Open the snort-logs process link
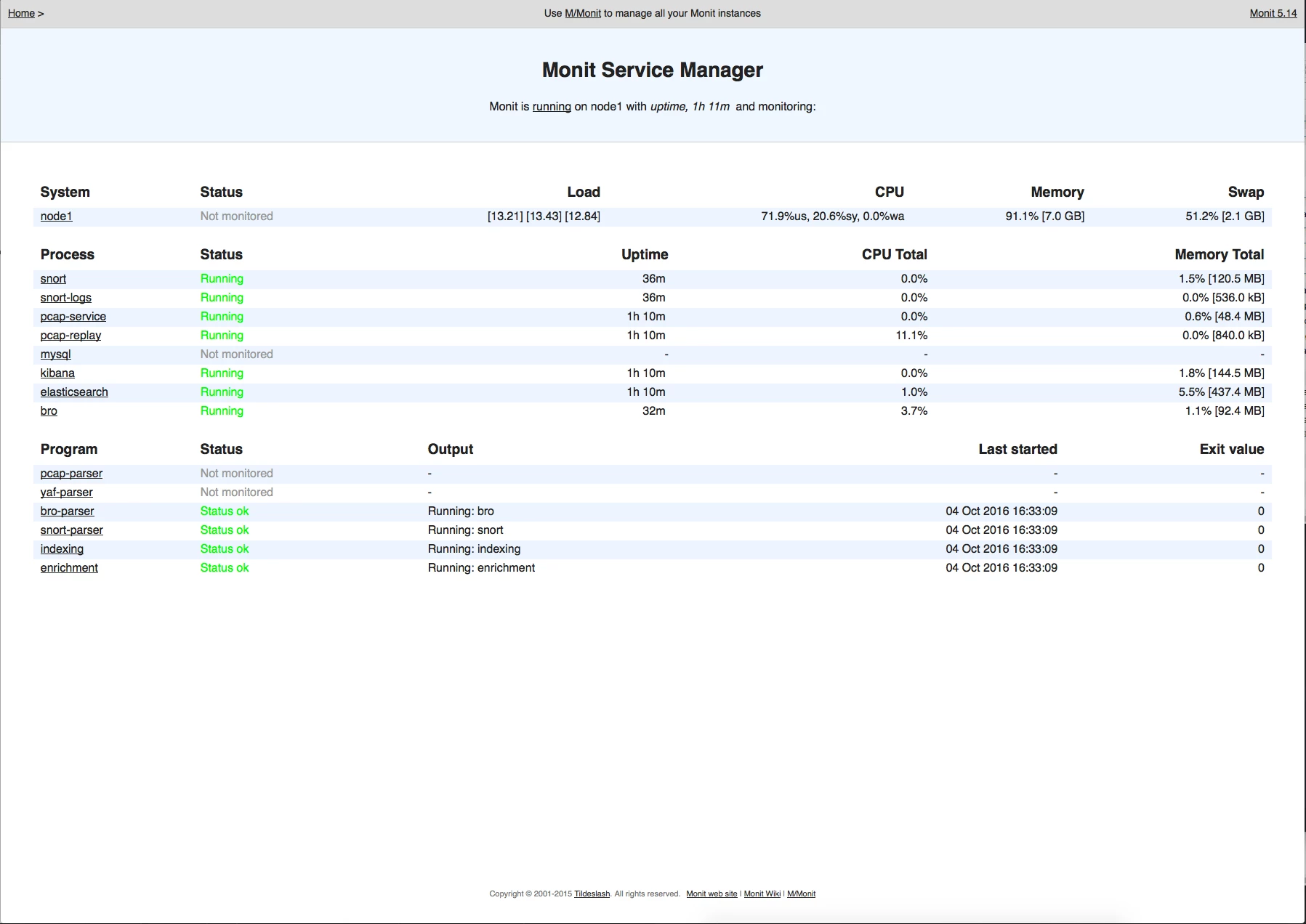The height and width of the screenshot is (924, 1306). [x=66, y=297]
